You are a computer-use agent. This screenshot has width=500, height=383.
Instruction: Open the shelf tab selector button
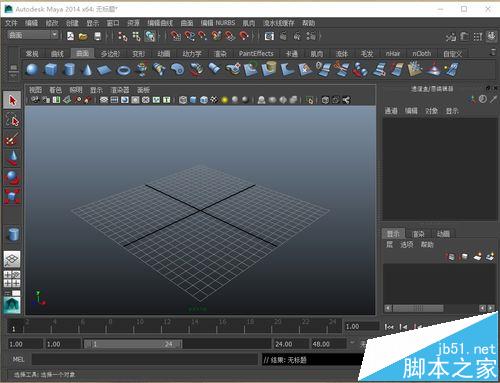tap(13, 68)
